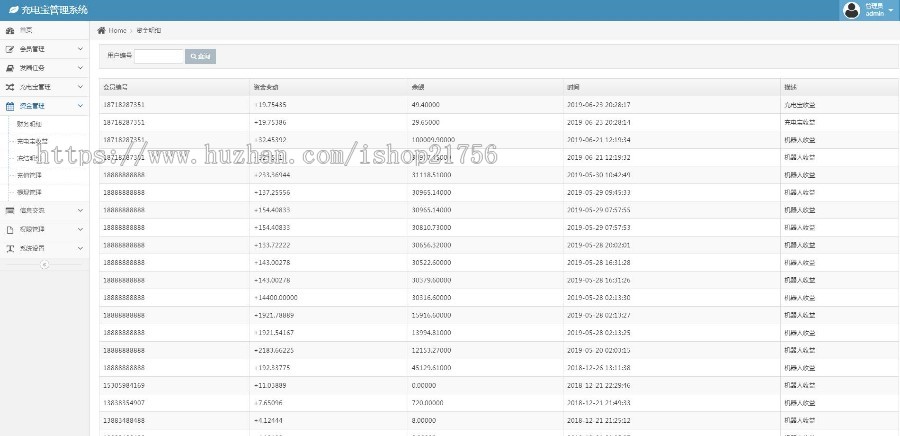Click the balance cell 15916.60000

click(431, 315)
